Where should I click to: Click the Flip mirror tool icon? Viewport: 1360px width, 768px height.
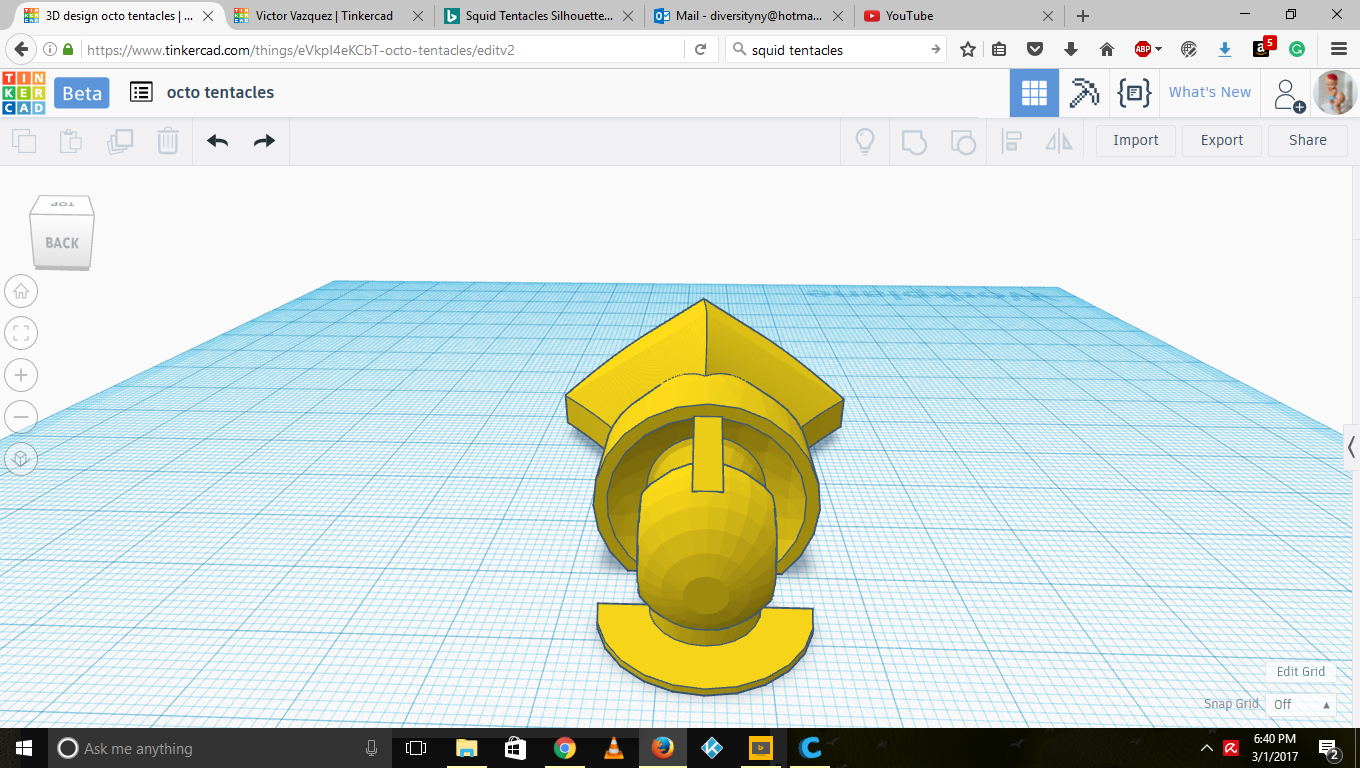click(1059, 141)
